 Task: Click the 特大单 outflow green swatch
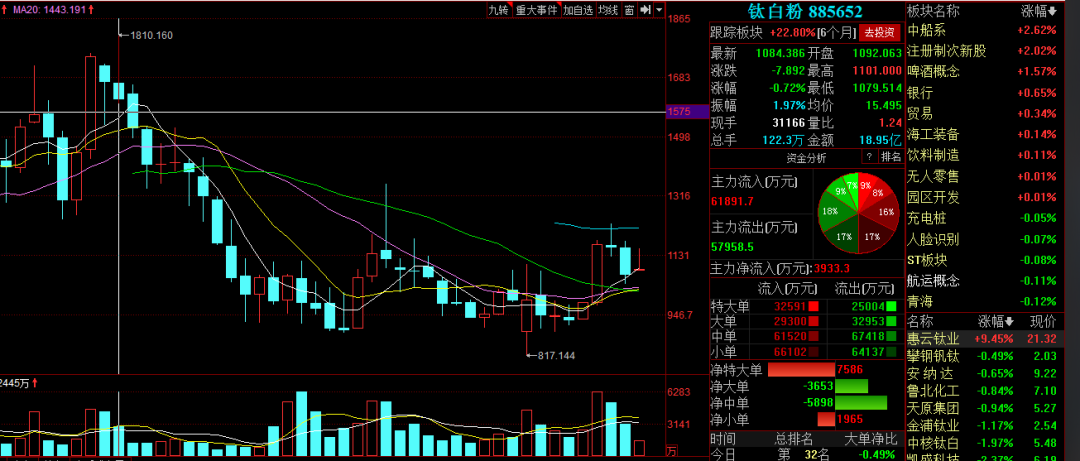tap(891, 306)
